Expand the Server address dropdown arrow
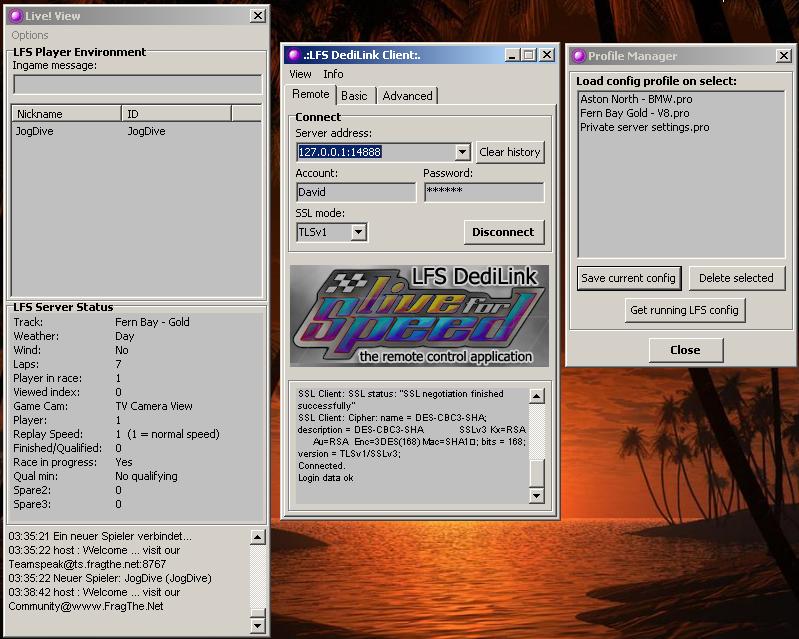Viewport: 799px width, 639px height. [462, 152]
